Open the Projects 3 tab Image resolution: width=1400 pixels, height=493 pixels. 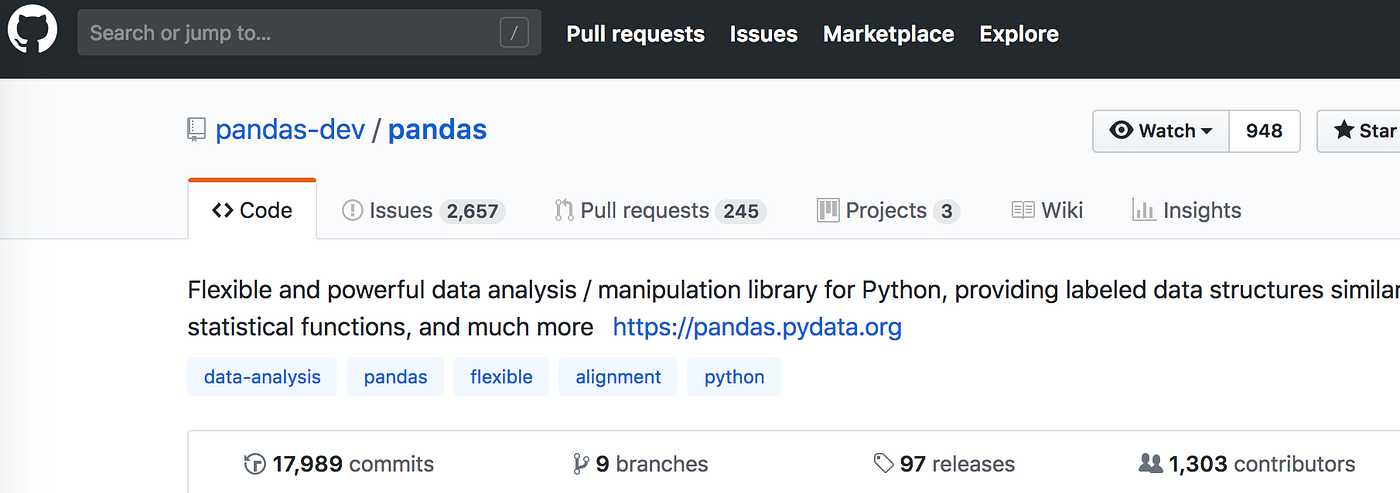tap(888, 211)
